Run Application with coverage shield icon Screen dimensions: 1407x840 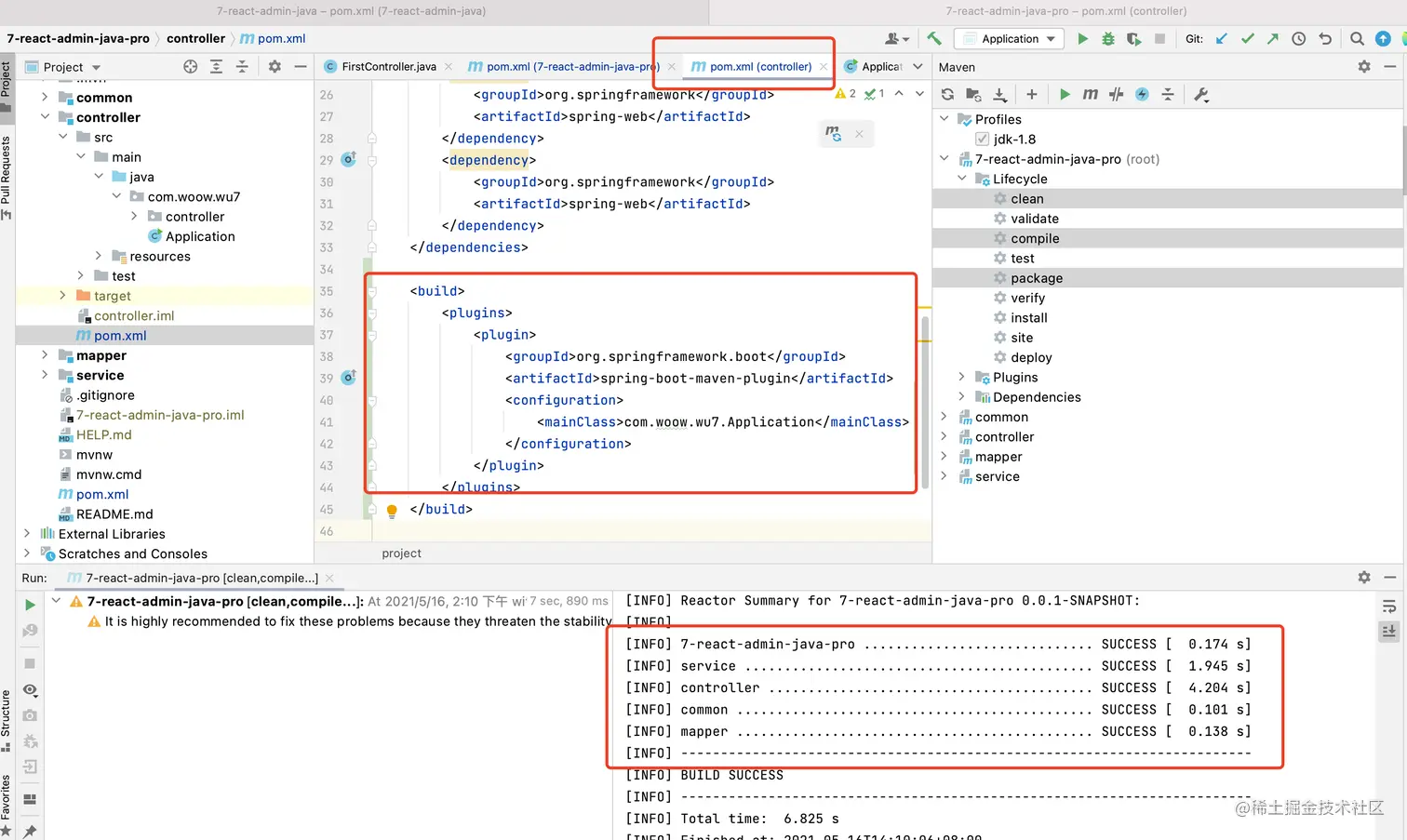point(1133,38)
